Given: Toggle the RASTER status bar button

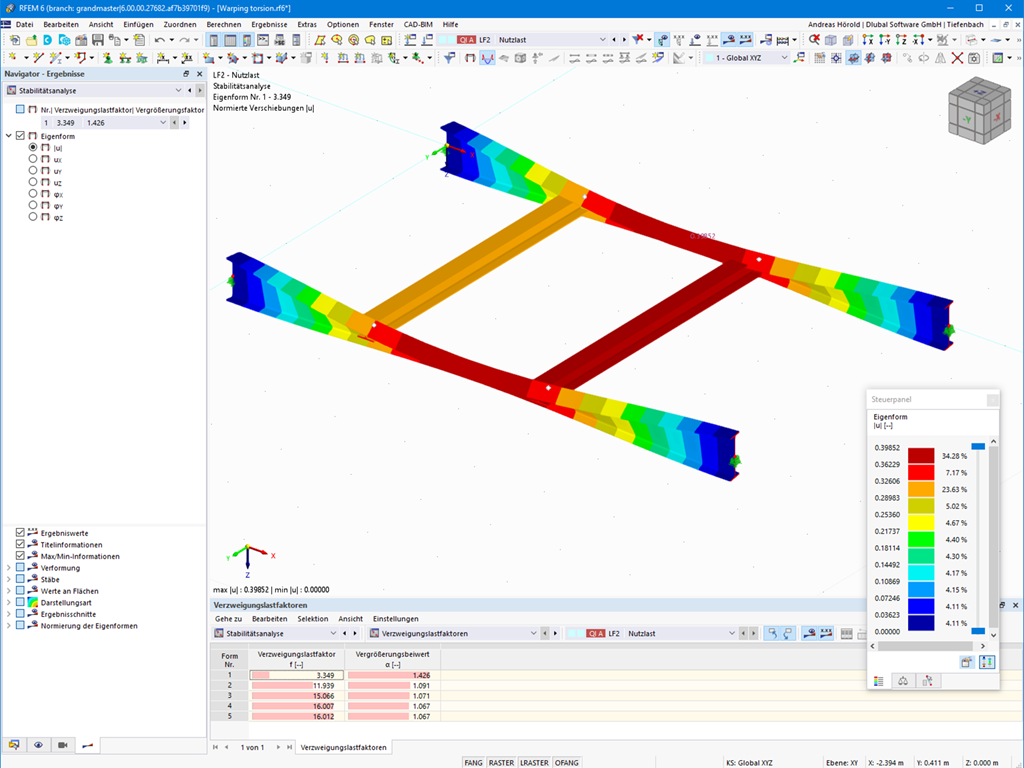Looking at the screenshot, I should click(x=502, y=763).
